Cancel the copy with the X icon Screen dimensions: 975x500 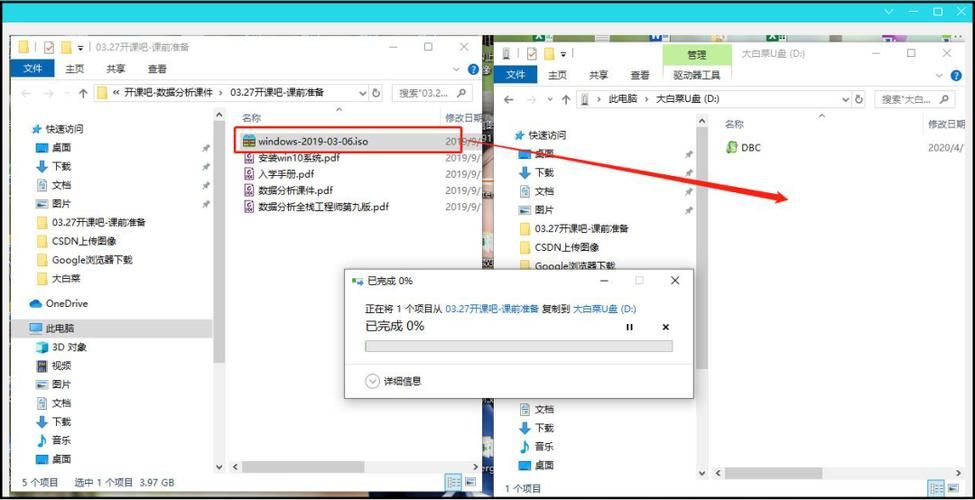666,327
